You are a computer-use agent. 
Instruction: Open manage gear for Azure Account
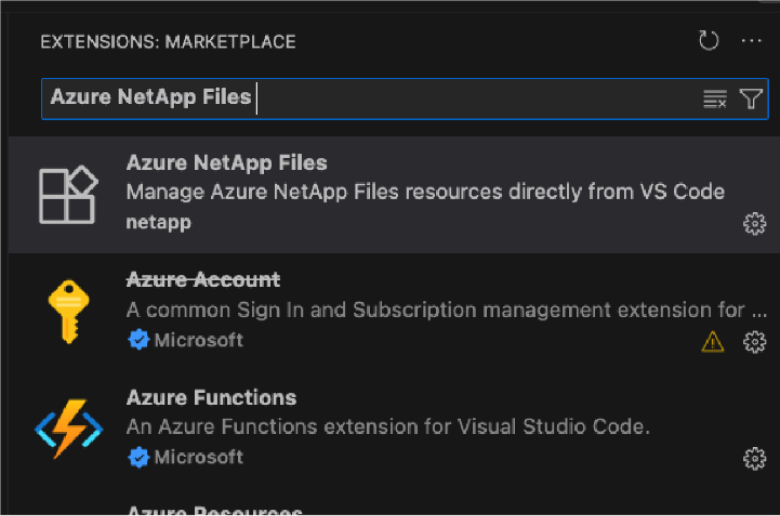click(x=755, y=342)
